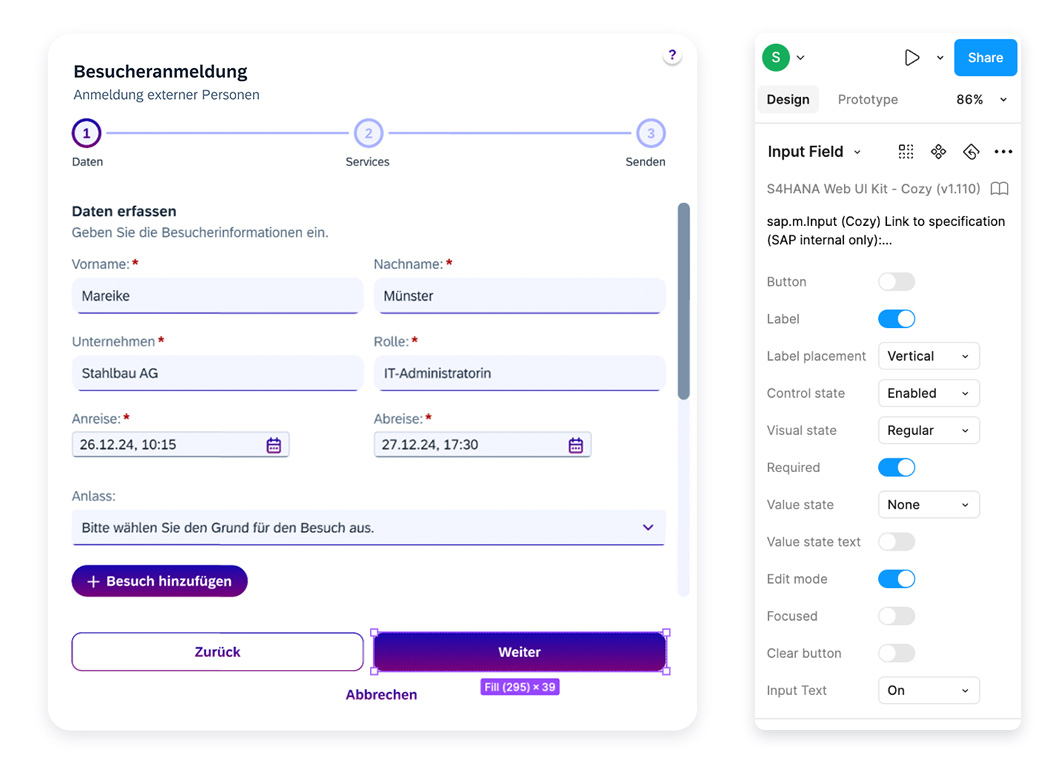
Task: Open the Input Field component name dropdown
Action: [814, 151]
